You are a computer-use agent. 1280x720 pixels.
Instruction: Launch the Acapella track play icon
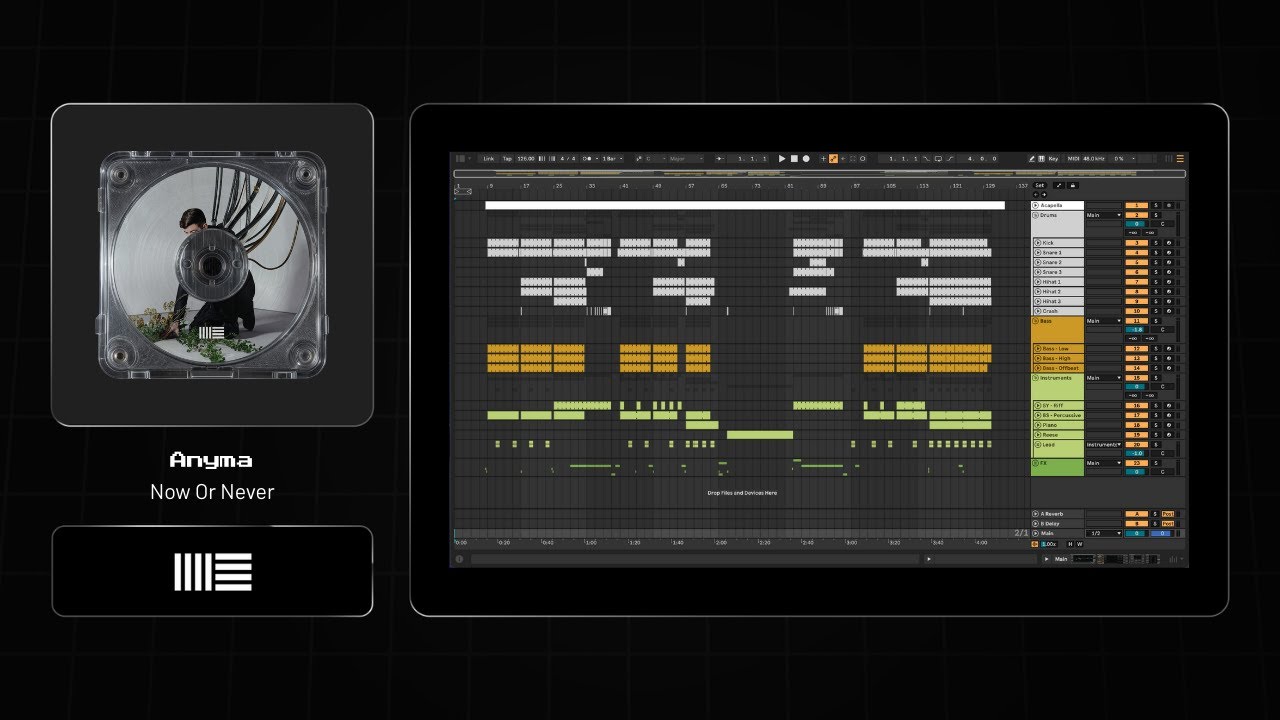[x=1036, y=205]
